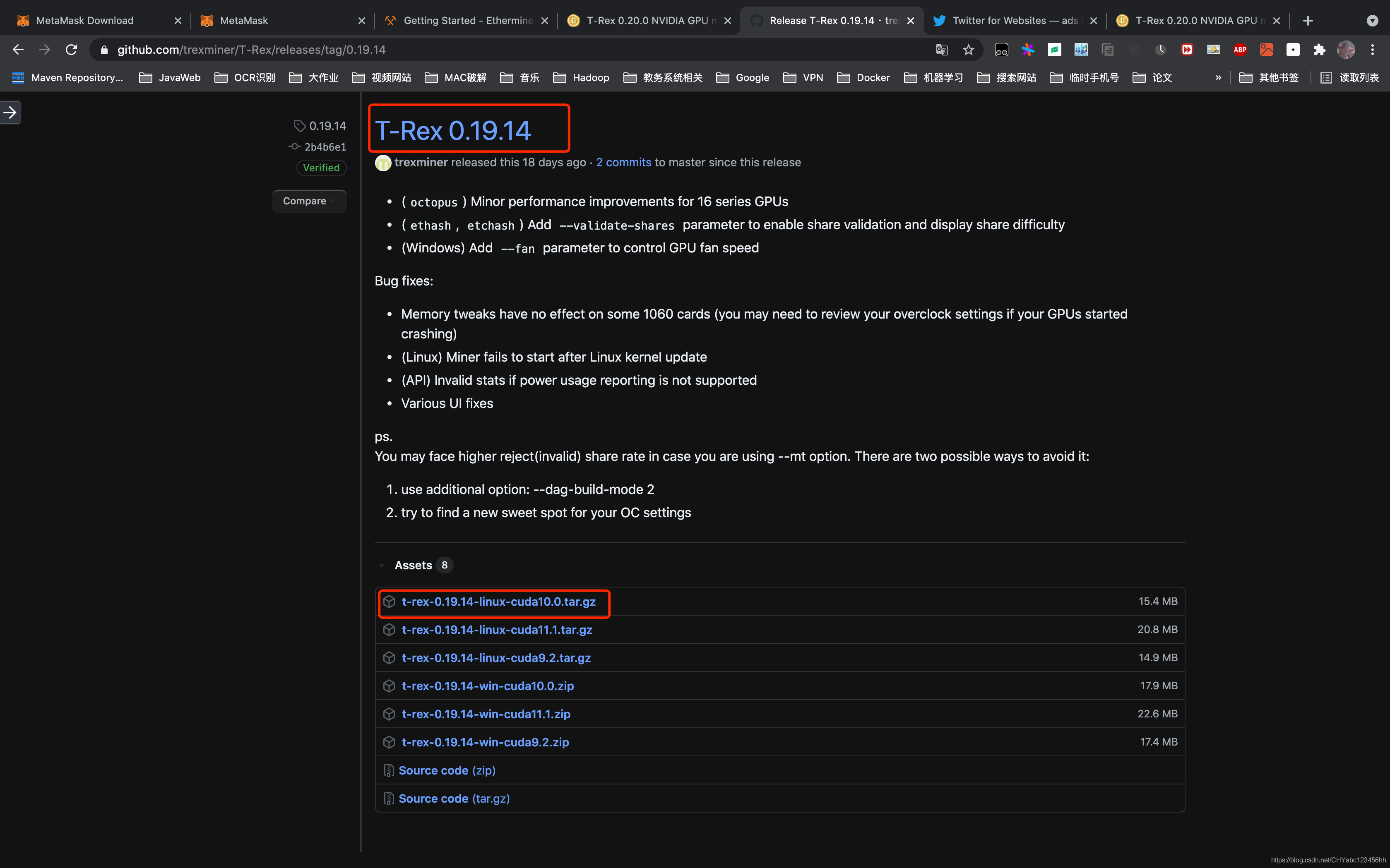Screen dimensions: 1390x868
Task: Open the 读取列表 reading list
Action: [x=1349, y=77]
